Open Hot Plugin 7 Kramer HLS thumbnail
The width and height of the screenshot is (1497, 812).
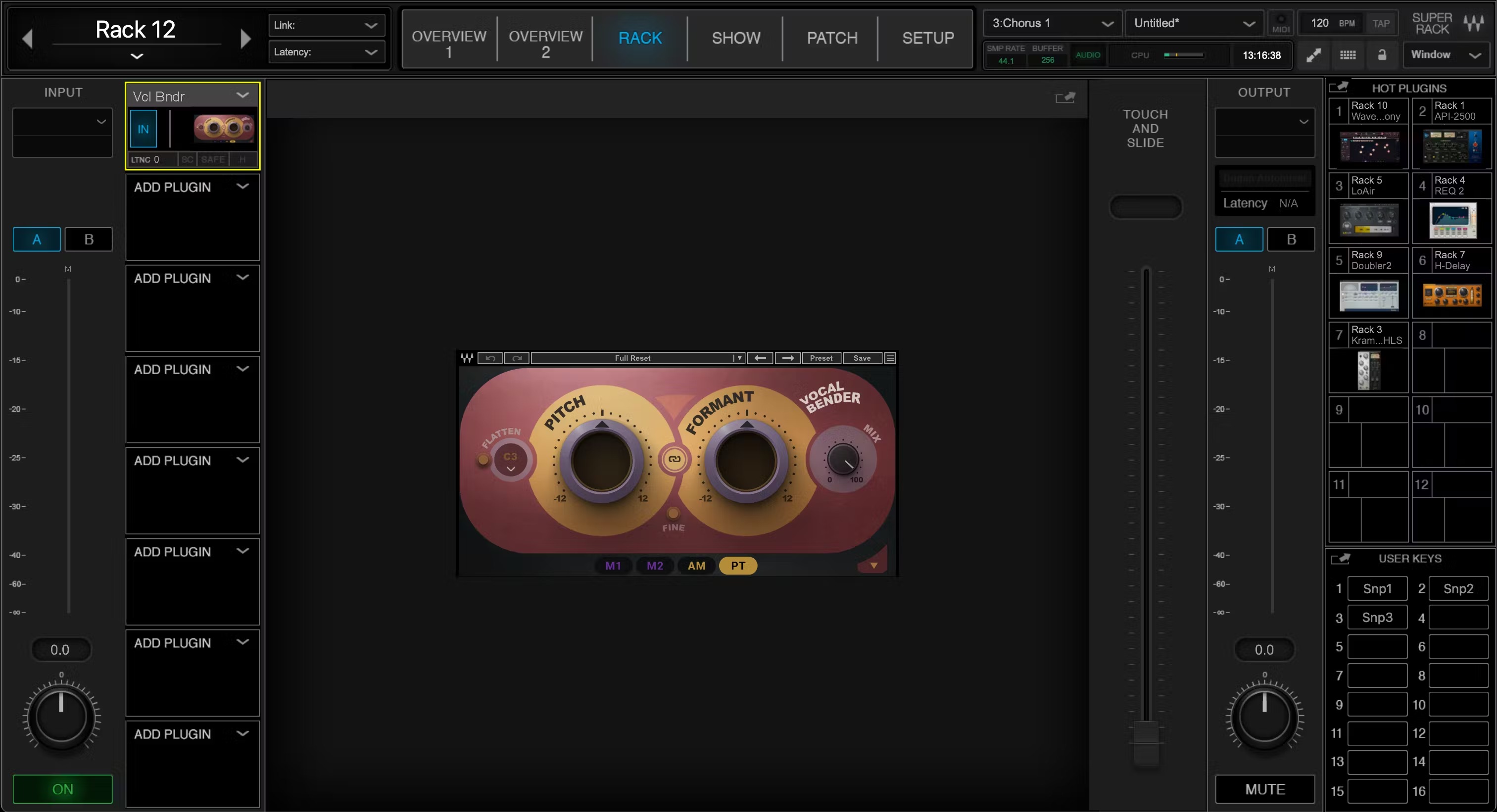pos(1369,371)
